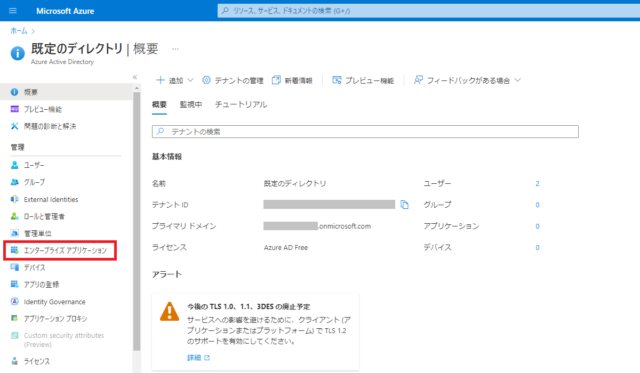Click the プレビュー機能 sidebar icon
Viewport: 640px width, 373px height.
pyautogui.click(x=14, y=109)
